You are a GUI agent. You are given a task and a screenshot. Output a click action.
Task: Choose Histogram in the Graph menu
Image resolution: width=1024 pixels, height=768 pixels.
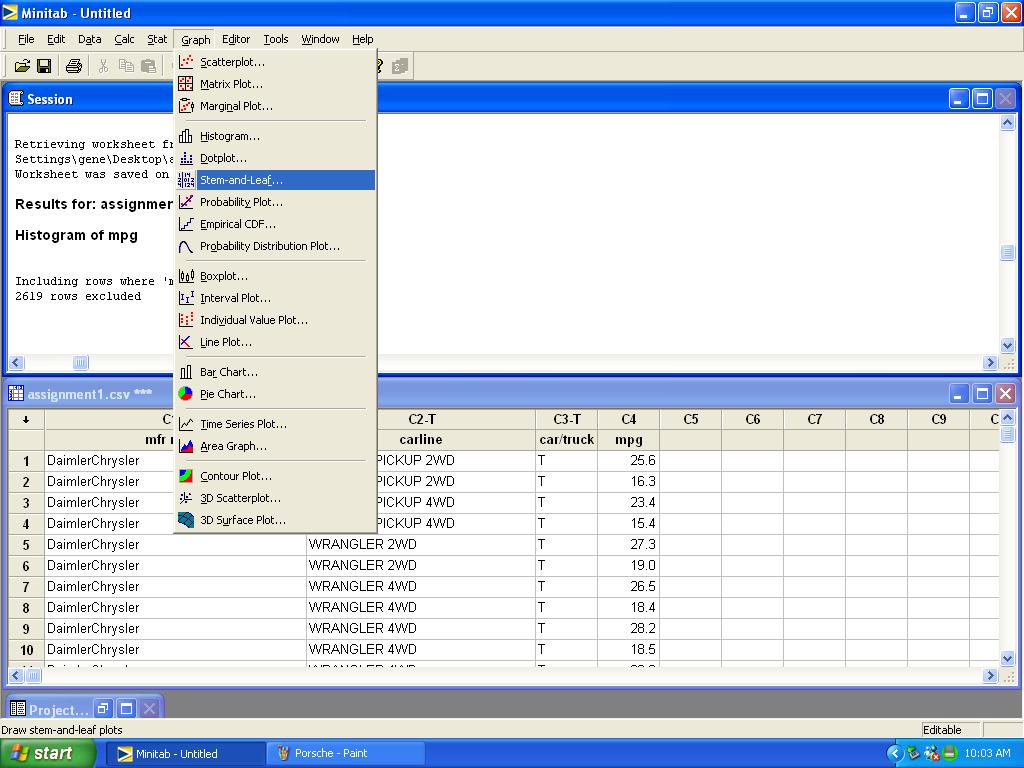click(x=229, y=136)
